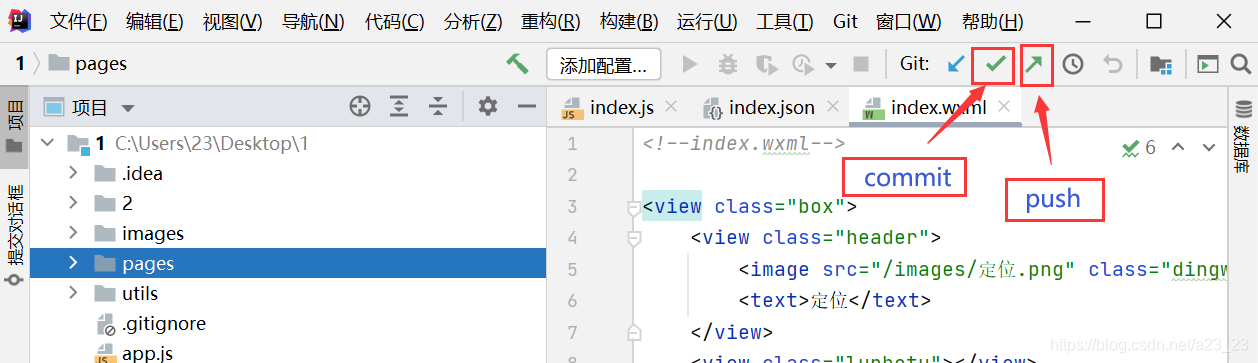Expand the images folder
1258x363 pixels.
(73, 233)
